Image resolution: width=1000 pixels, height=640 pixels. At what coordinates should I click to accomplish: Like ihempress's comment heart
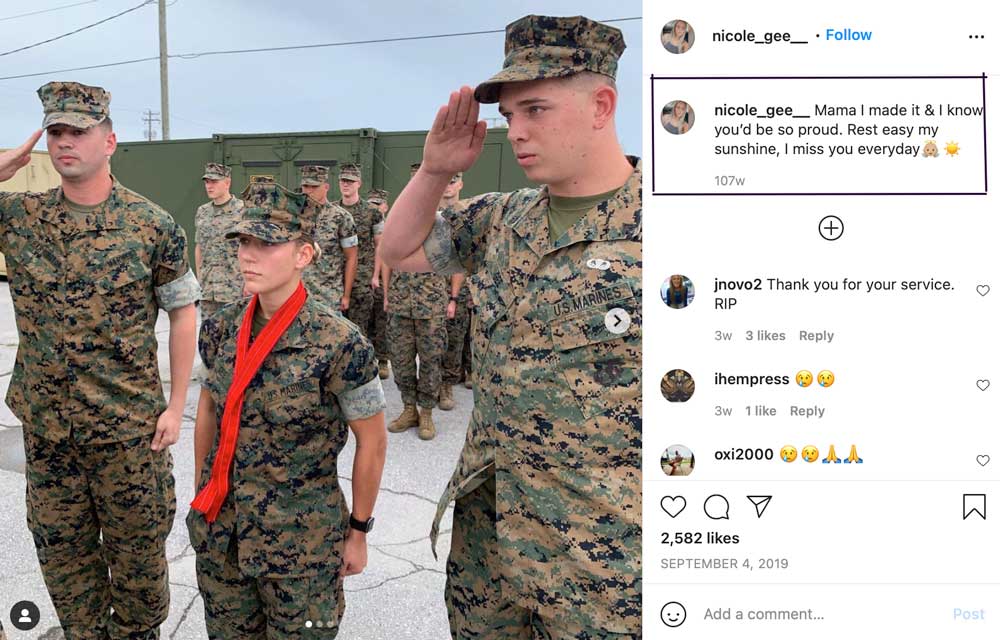[982, 385]
